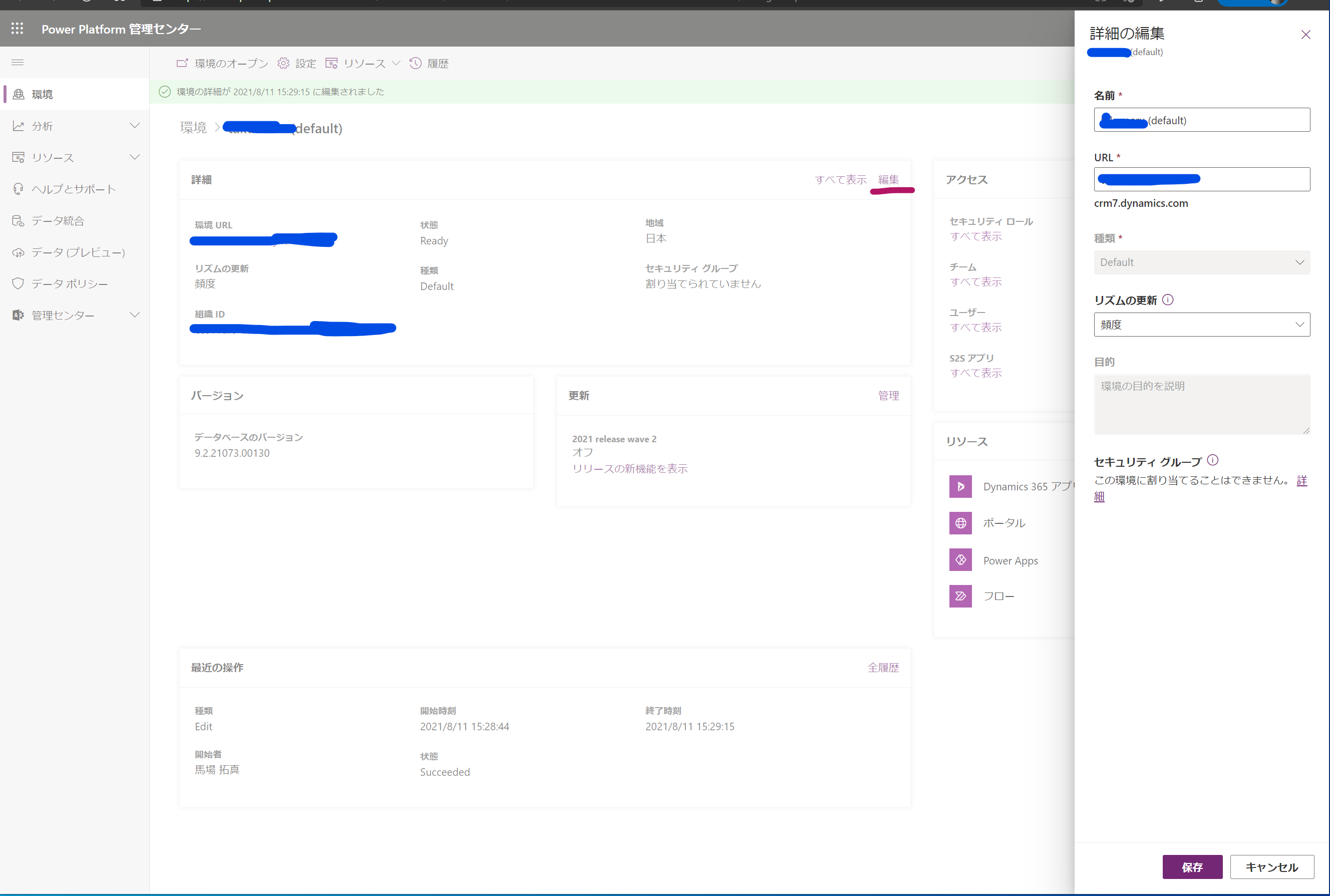
Task: Show all under S2S アプリ
Action: click(976, 373)
